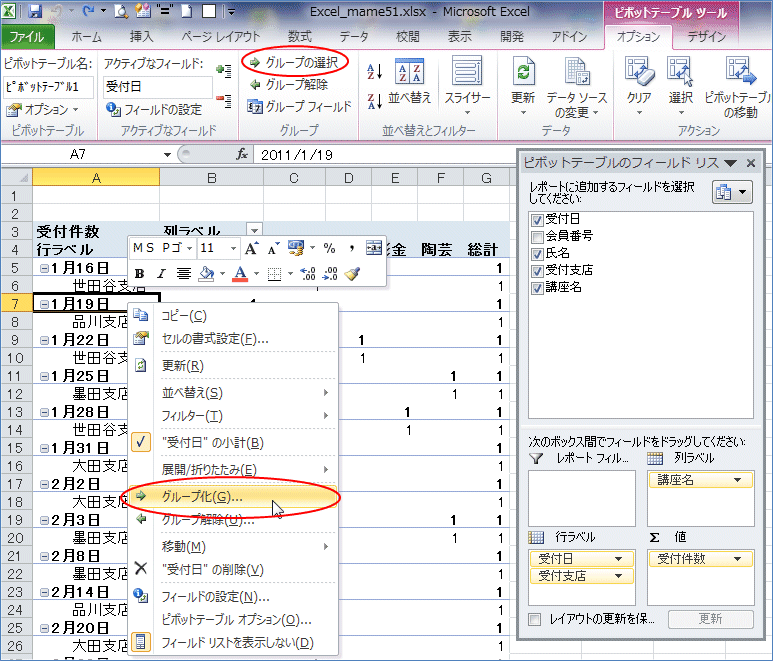Open the 列ラベル filter dropdown
Screen dimensions: 773x661
click(254, 230)
